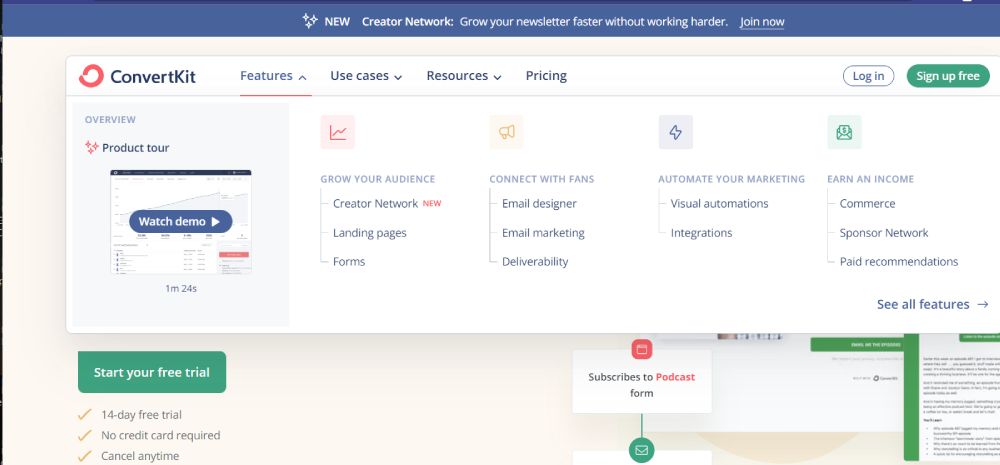Click the 1m 24s duration label
This screenshot has height=465, width=1000.
point(180,288)
